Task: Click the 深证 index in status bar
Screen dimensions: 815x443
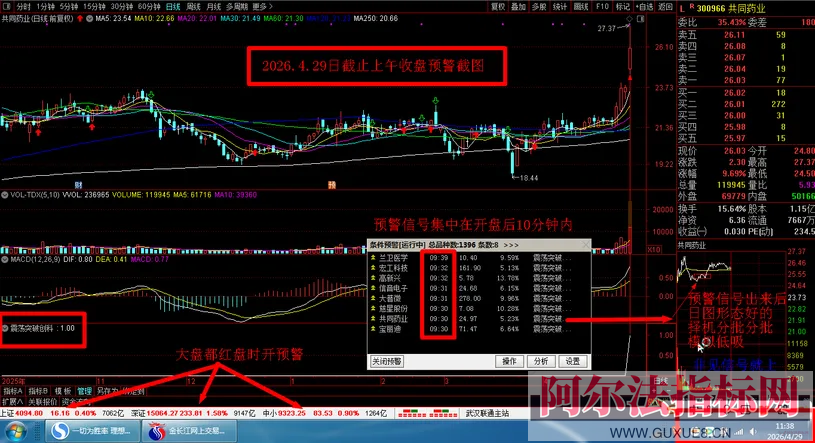Action: pos(193,413)
